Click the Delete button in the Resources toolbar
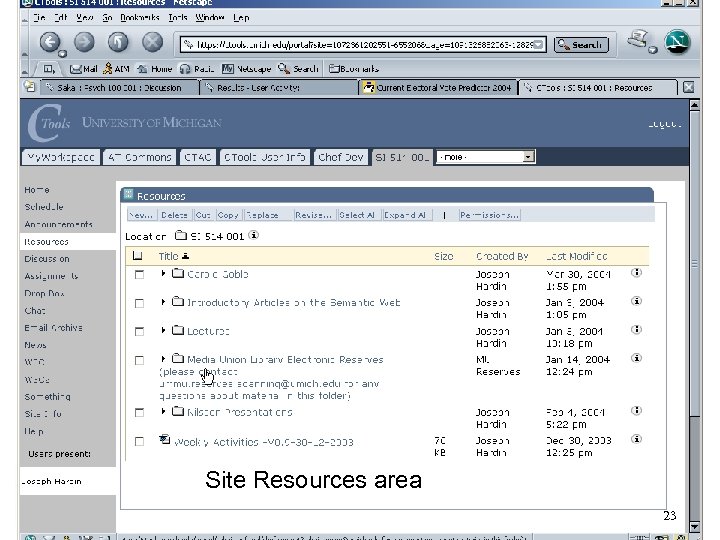The width and height of the screenshot is (720, 540). (x=174, y=215)
